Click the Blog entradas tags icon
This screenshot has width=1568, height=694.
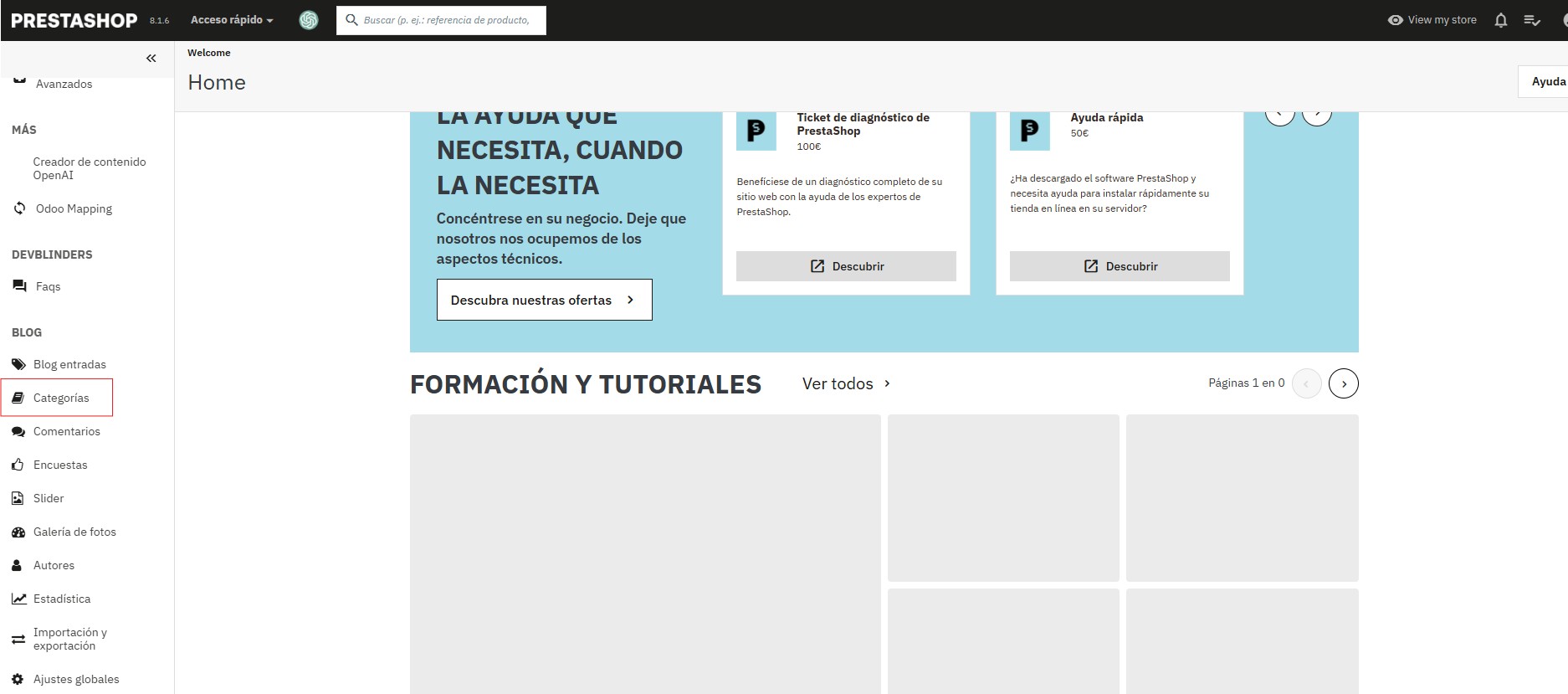tap(18, 364)
